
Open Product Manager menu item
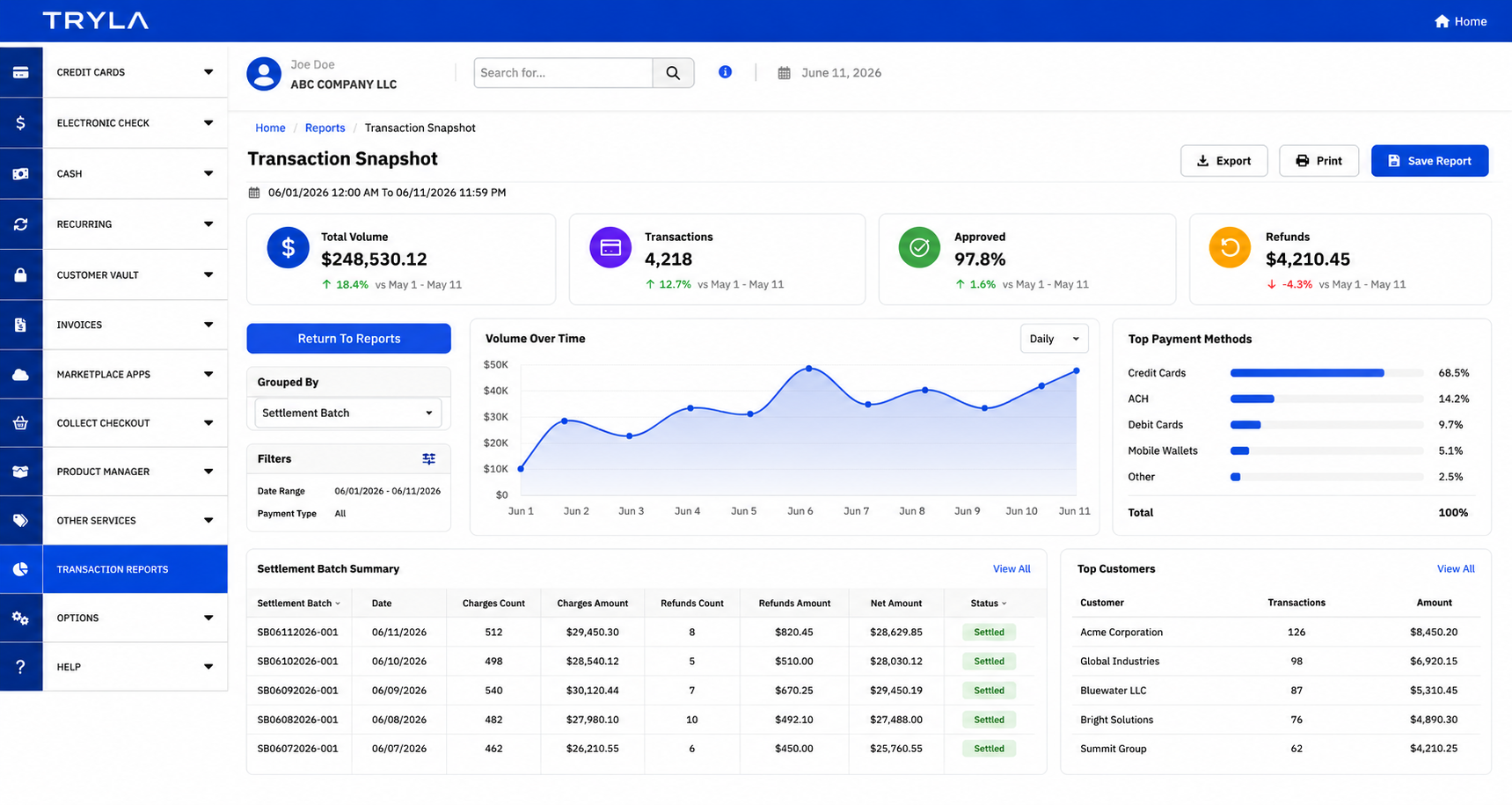(x=135, y=472)
